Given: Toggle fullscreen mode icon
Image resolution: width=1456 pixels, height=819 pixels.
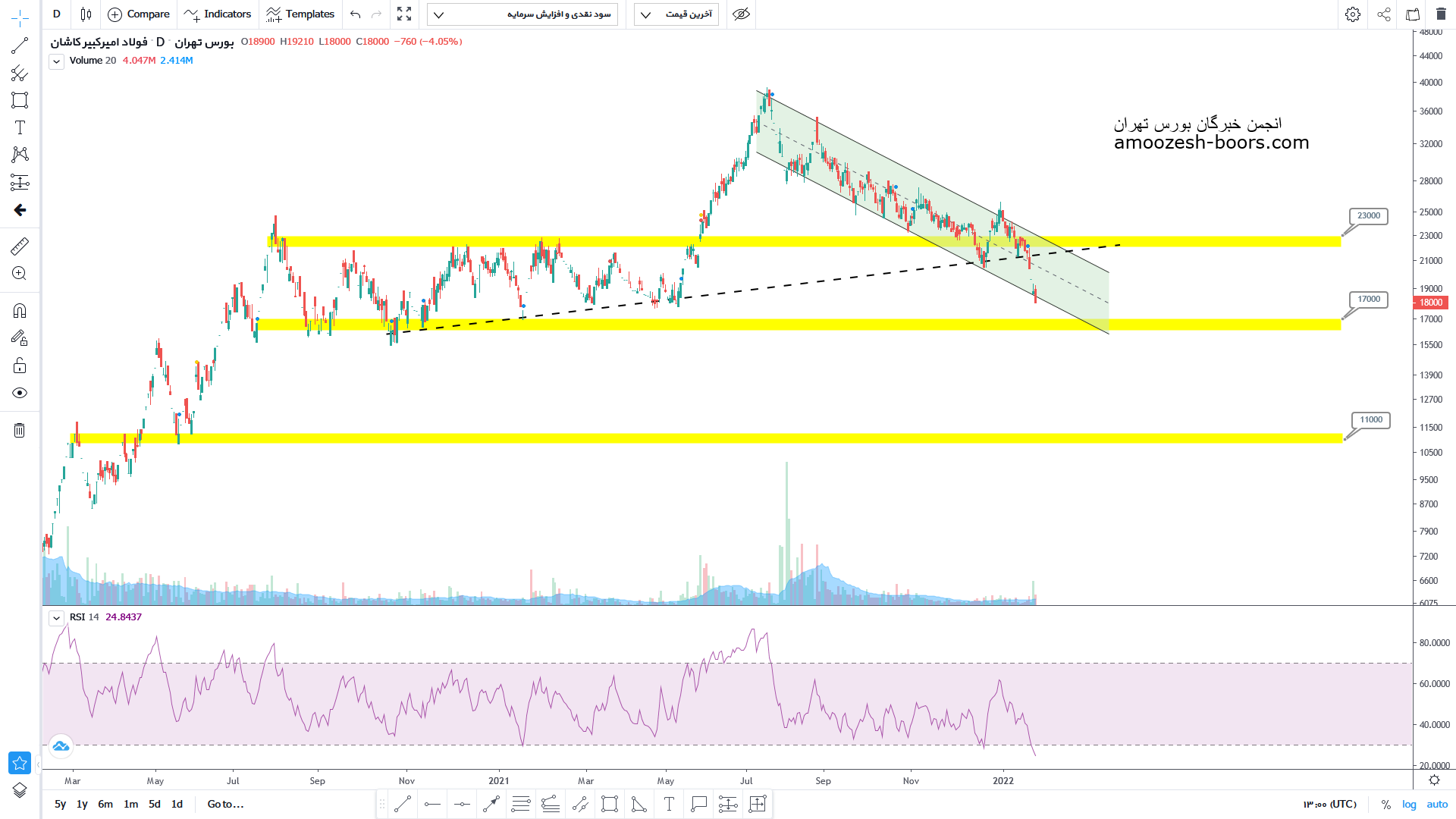Looking at the screenshot, I should click(404, 14).
